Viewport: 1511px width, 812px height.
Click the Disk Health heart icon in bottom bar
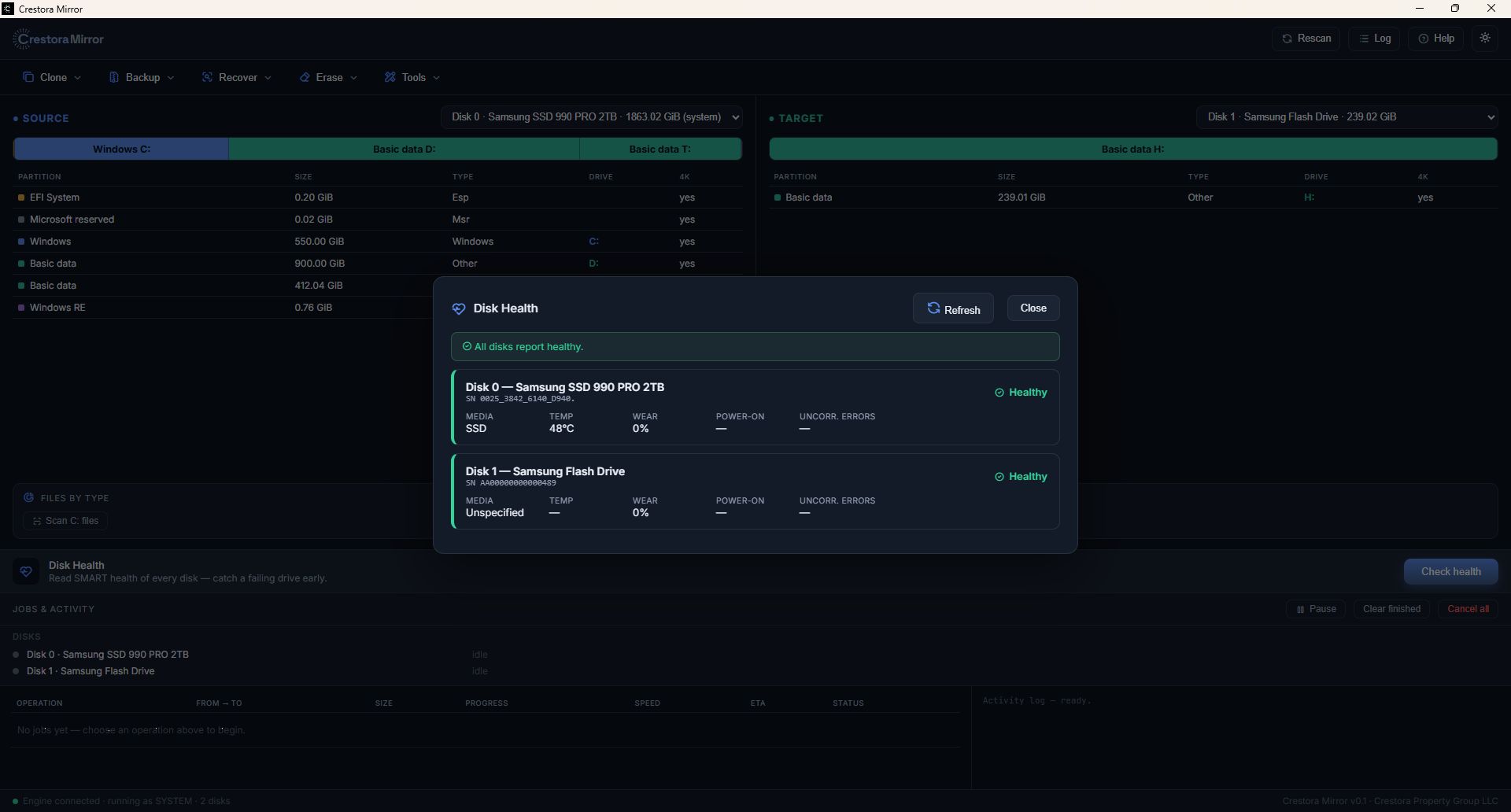click(x=26, y=571)
